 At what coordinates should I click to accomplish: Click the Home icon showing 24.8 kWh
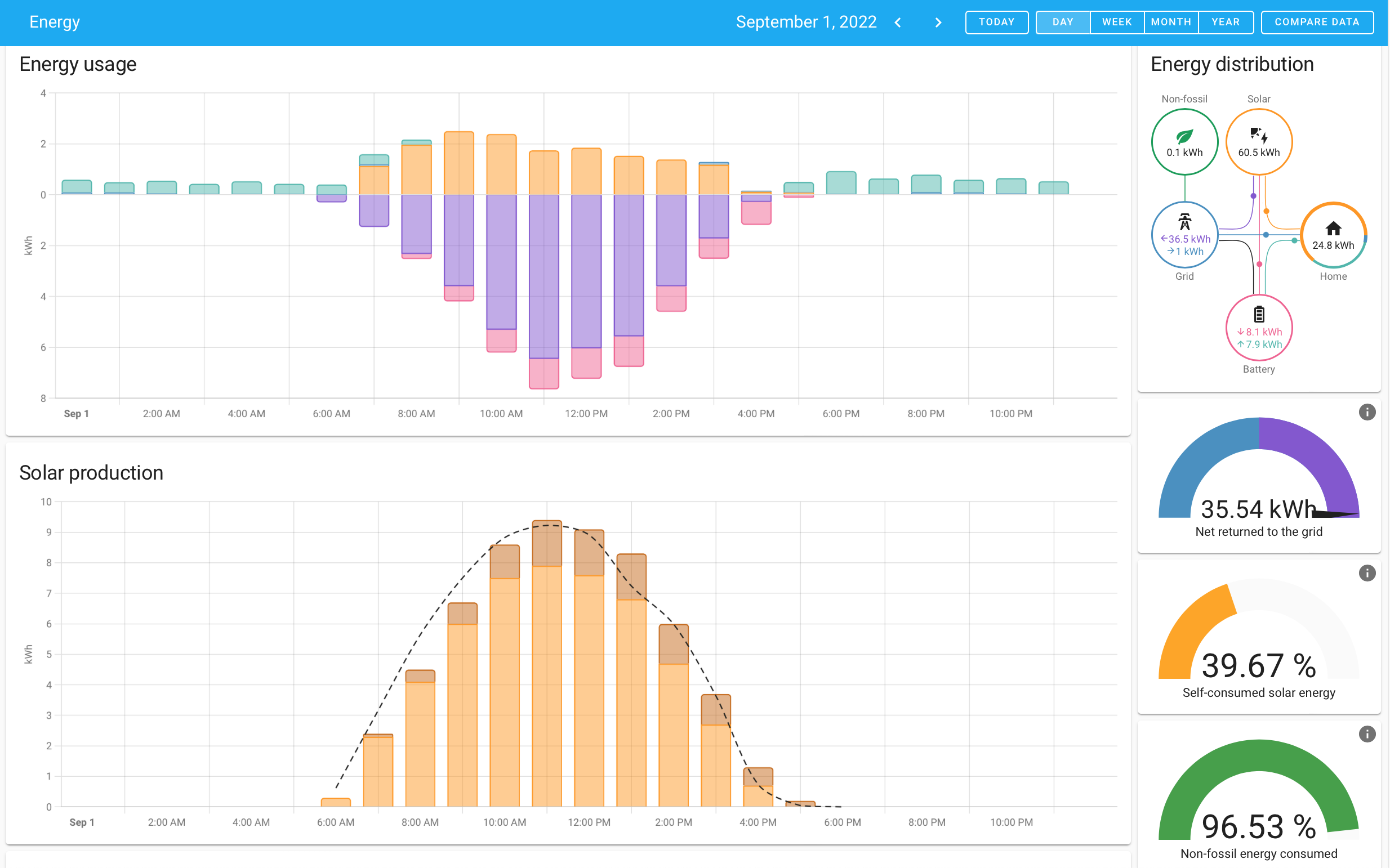click(x=1333, y=234)
